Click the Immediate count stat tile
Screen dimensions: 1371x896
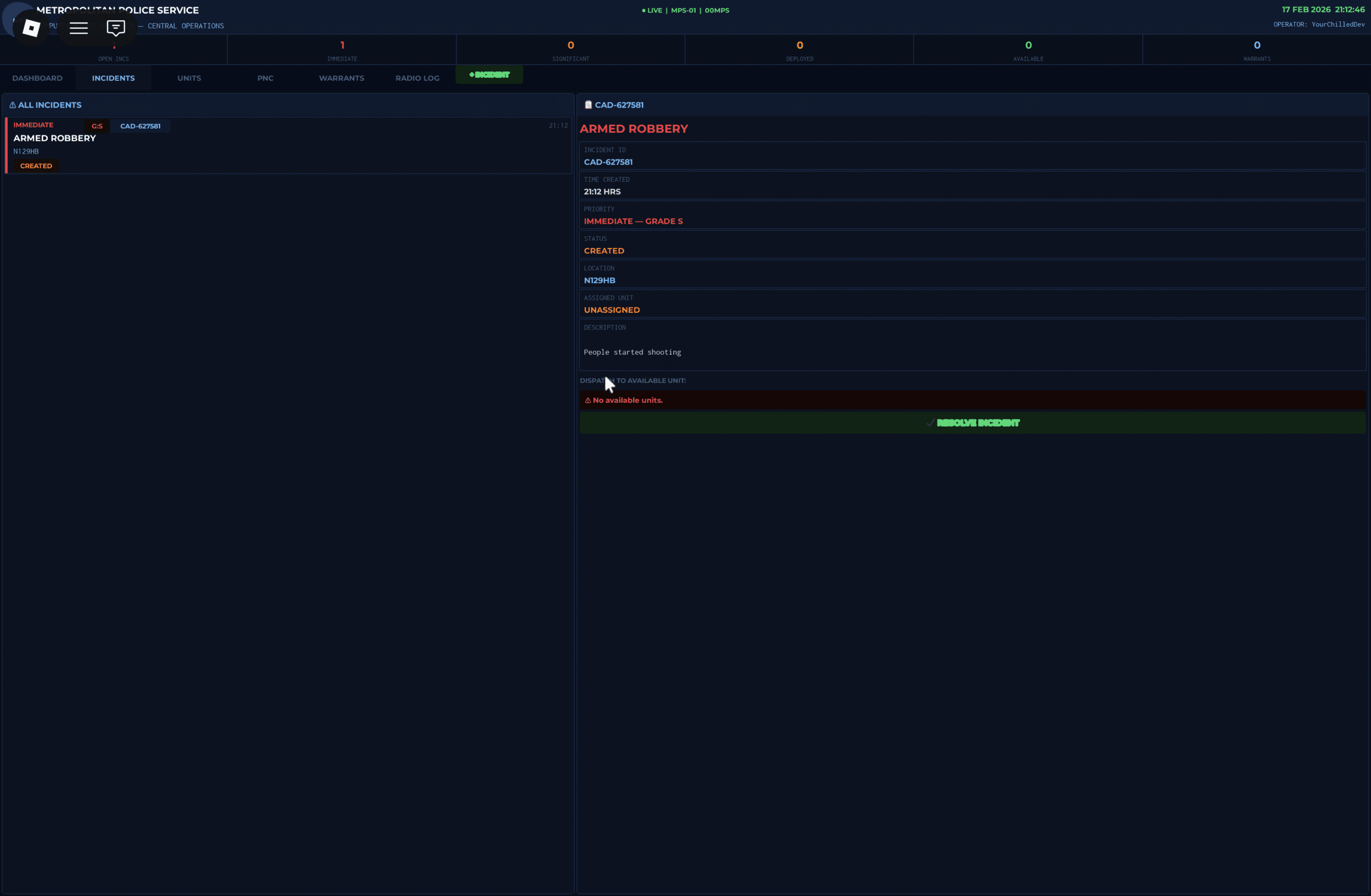(x=342, y=50)
